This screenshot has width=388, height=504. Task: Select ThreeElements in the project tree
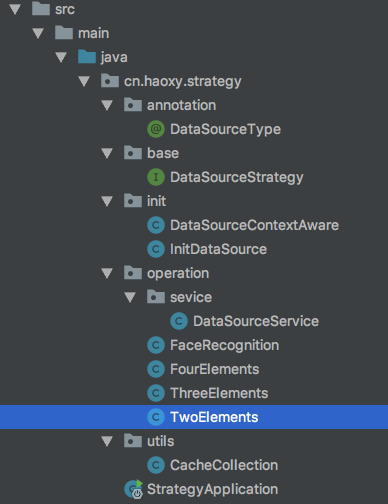click(219, 393)
